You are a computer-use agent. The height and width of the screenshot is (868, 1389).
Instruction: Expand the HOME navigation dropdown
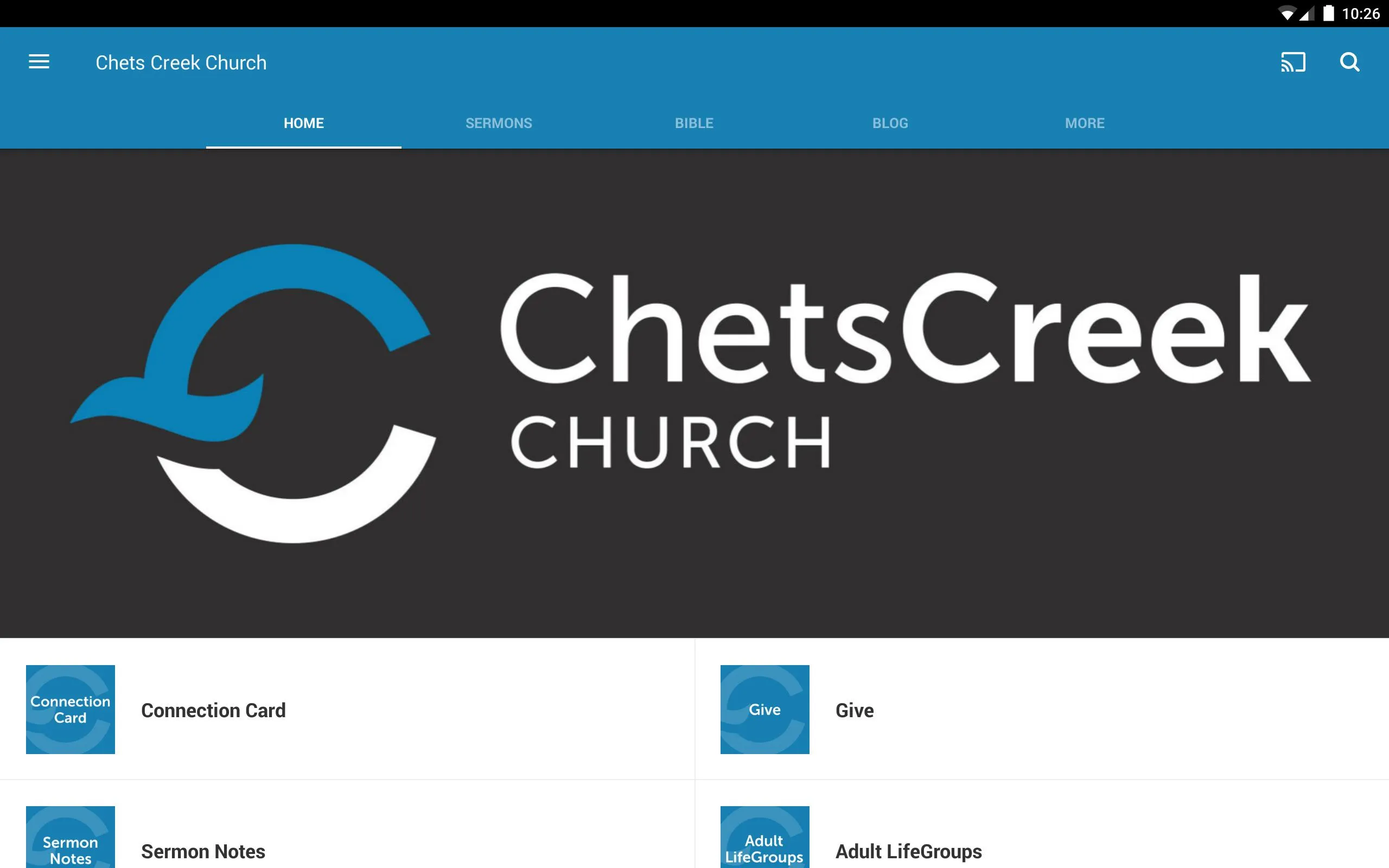click(303, 123)
